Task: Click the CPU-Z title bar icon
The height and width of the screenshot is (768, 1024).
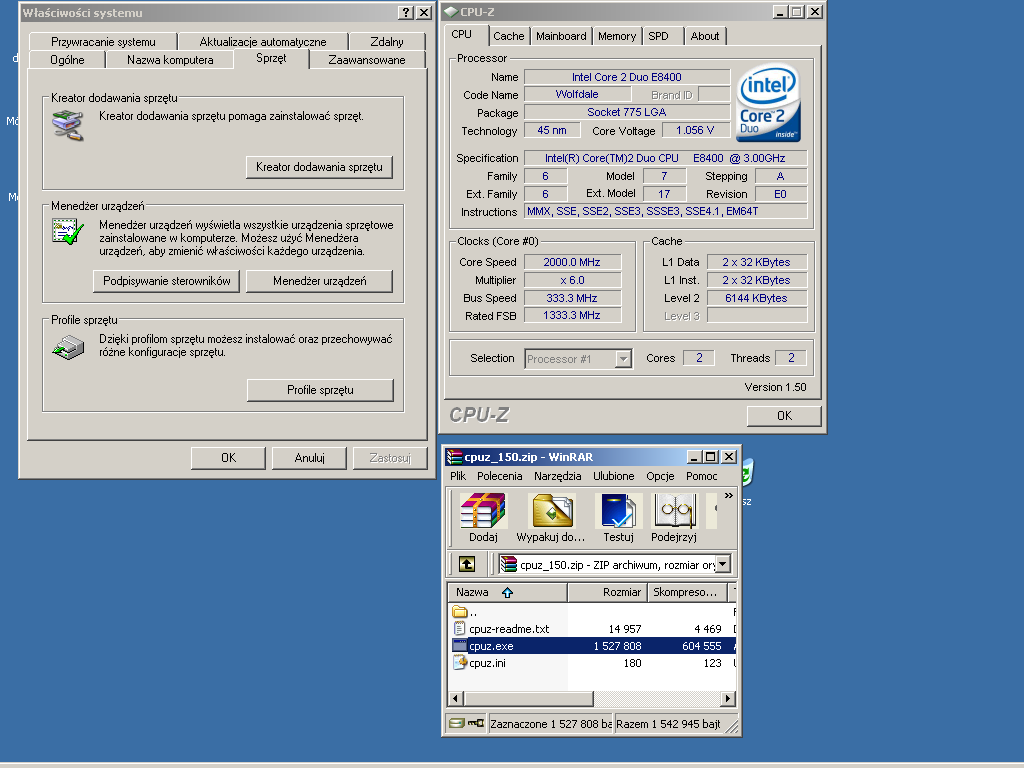Action: 451,12
